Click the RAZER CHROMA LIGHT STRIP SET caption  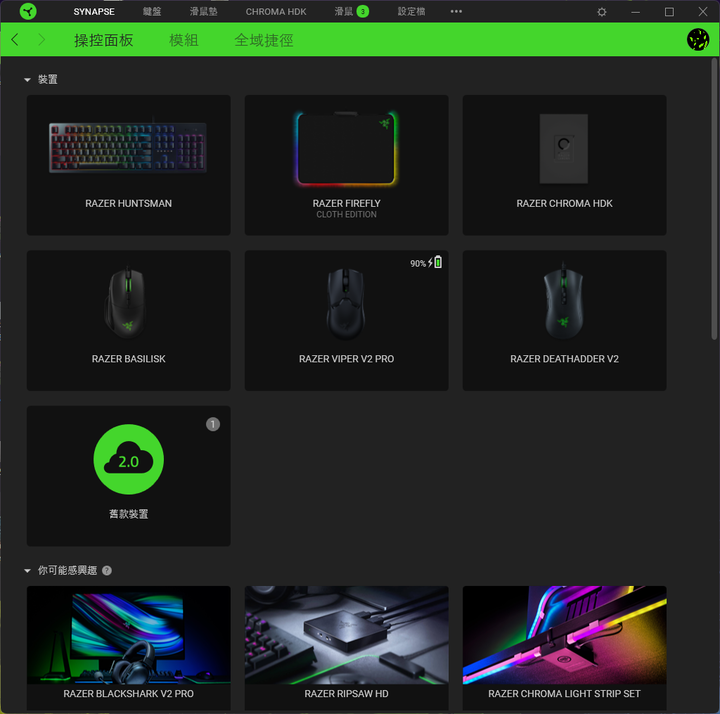[564, 694]
